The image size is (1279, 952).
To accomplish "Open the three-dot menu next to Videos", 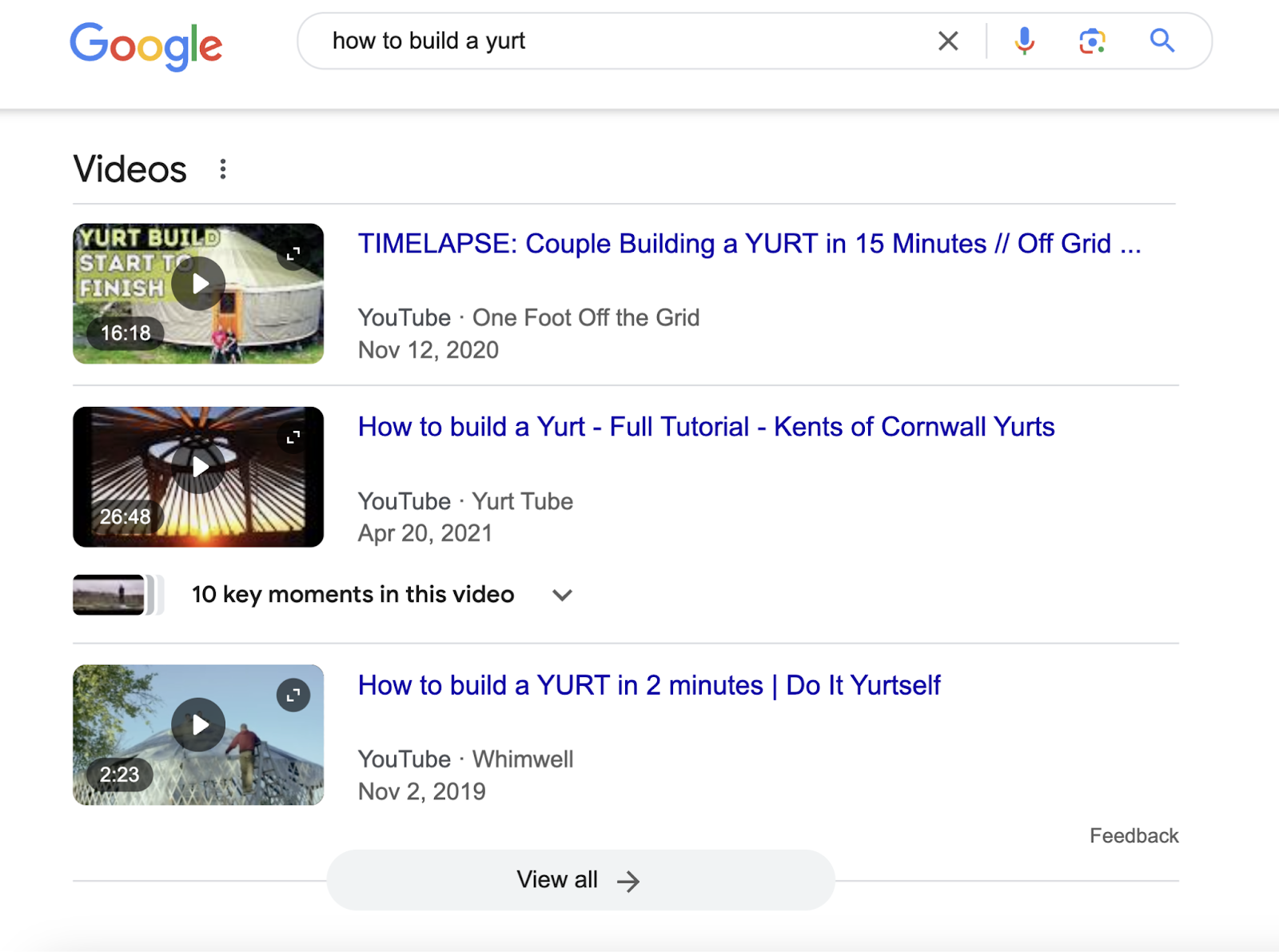I will point(223,169).
